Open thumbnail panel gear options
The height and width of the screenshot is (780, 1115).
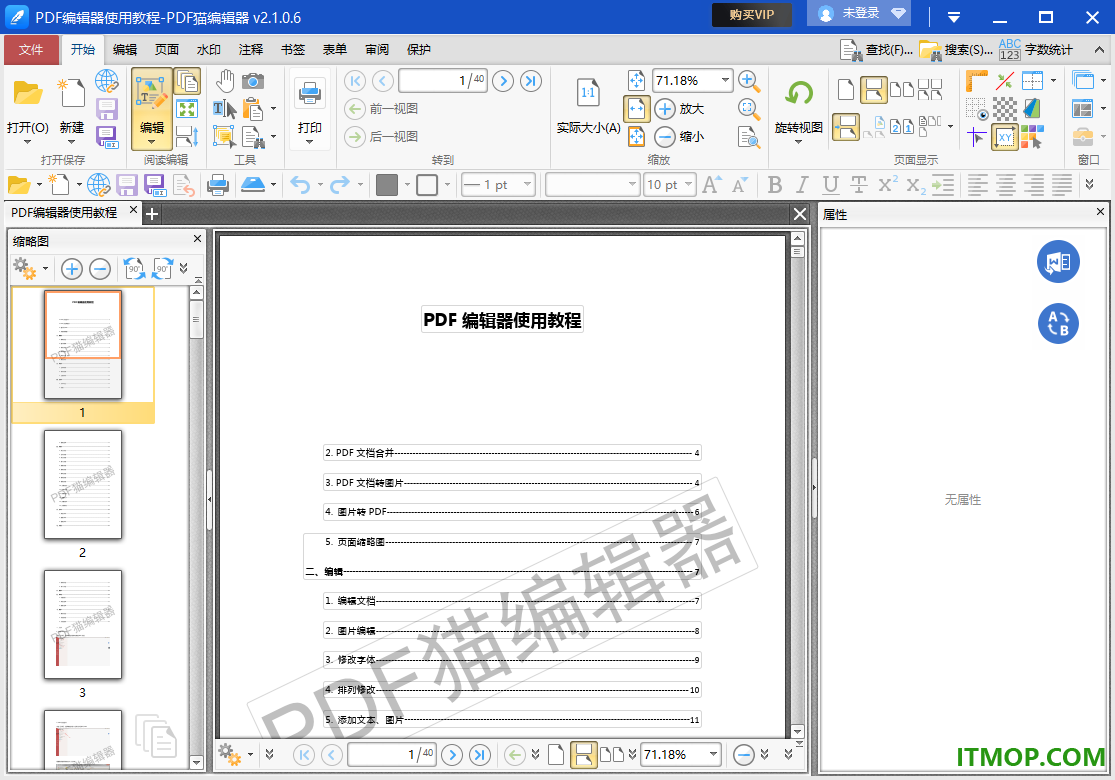click(x=25, y=269)
